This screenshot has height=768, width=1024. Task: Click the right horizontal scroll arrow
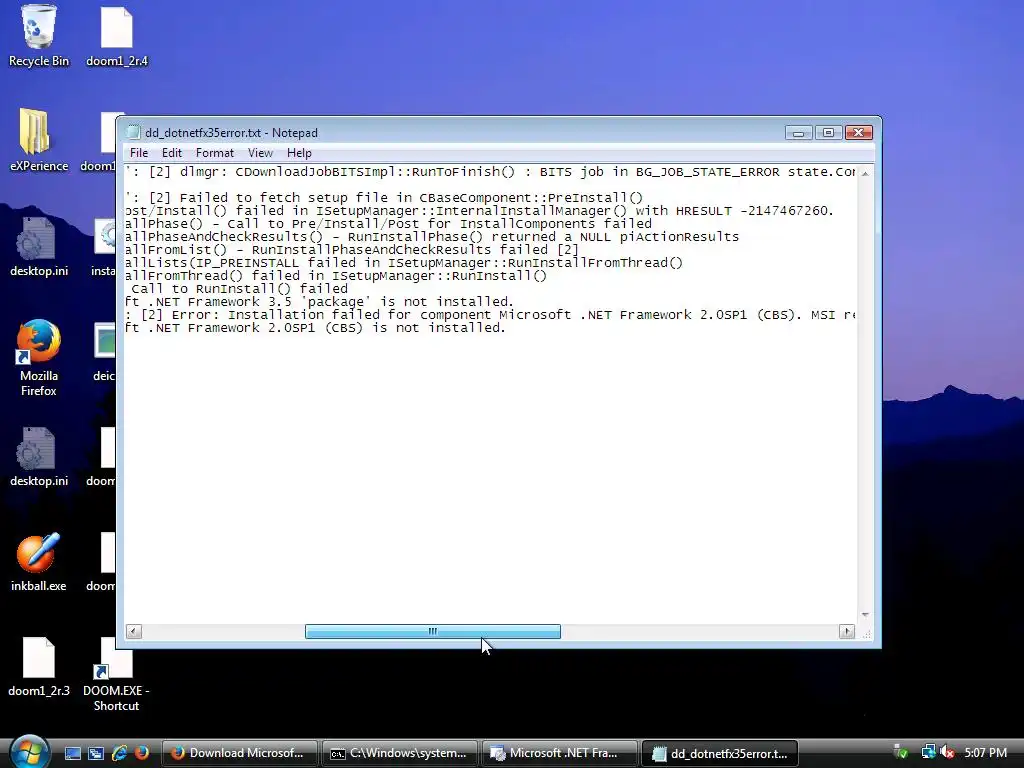(847, 632)
